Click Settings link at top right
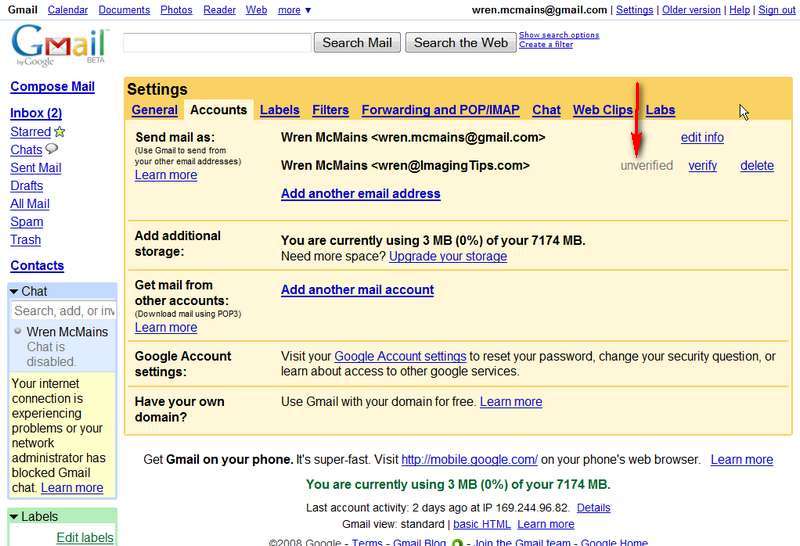 tap(634, 10)
